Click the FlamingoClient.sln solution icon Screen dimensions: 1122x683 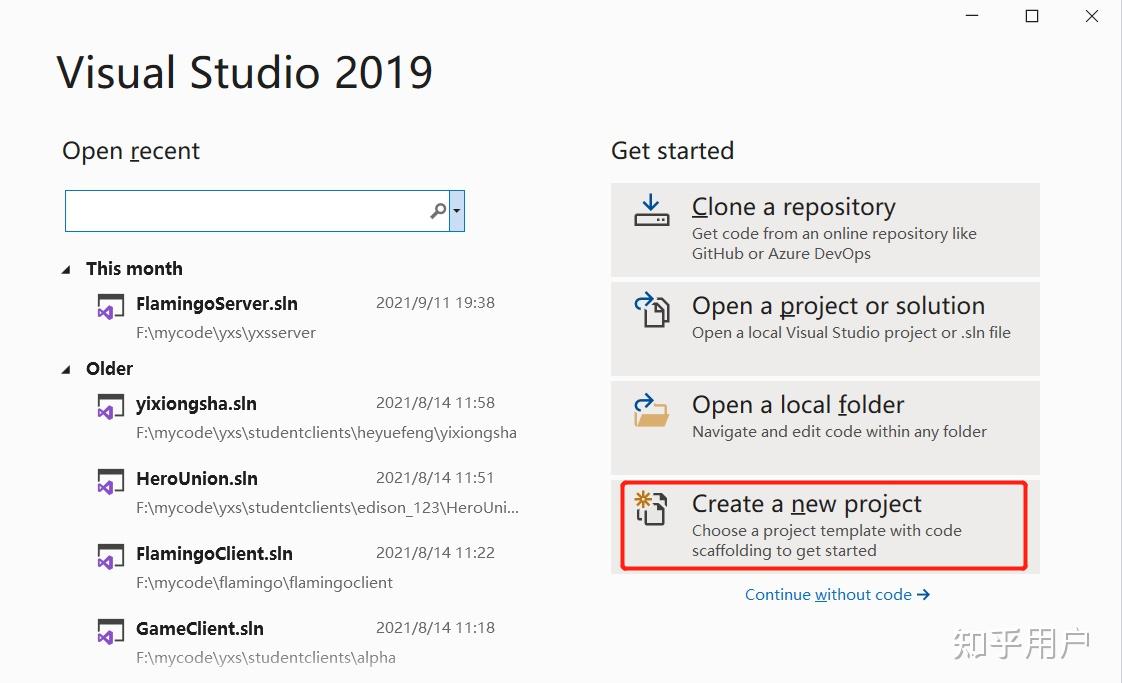[111, 557]
